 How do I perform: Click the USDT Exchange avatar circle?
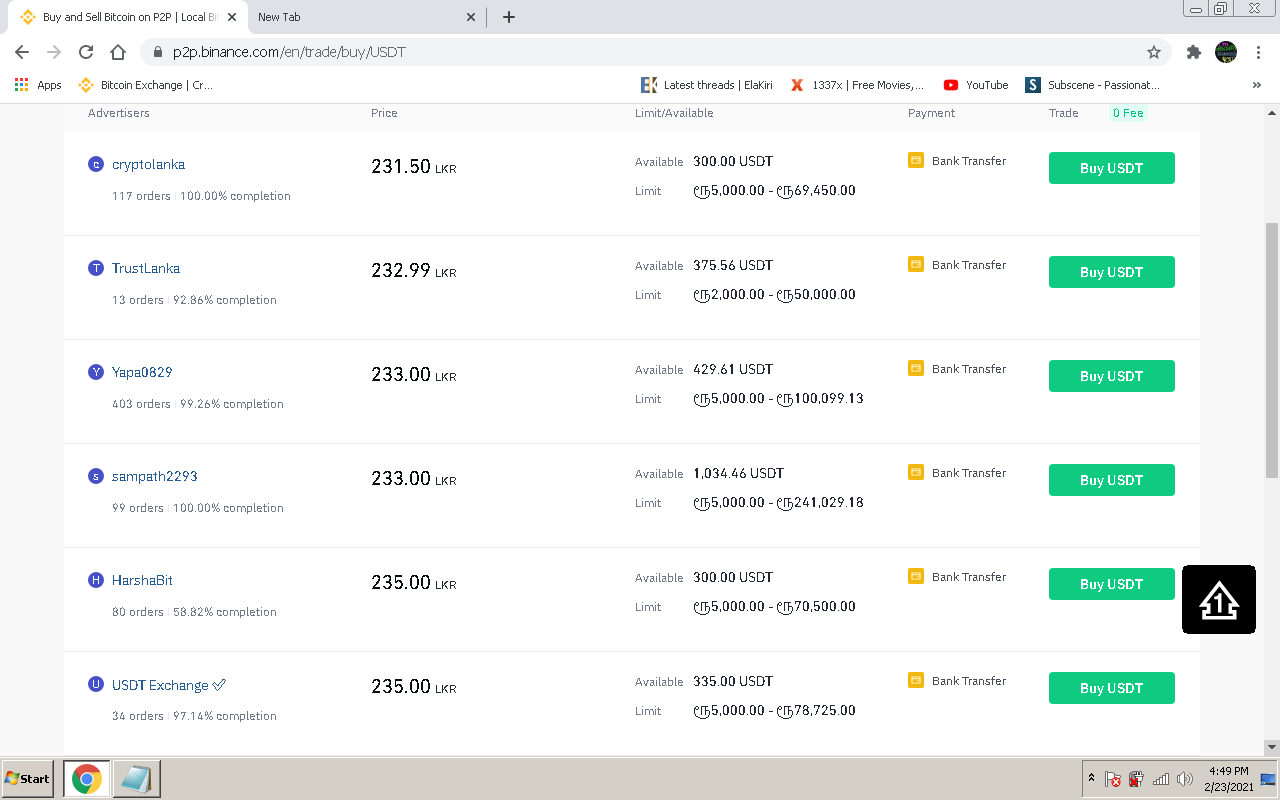96,684
